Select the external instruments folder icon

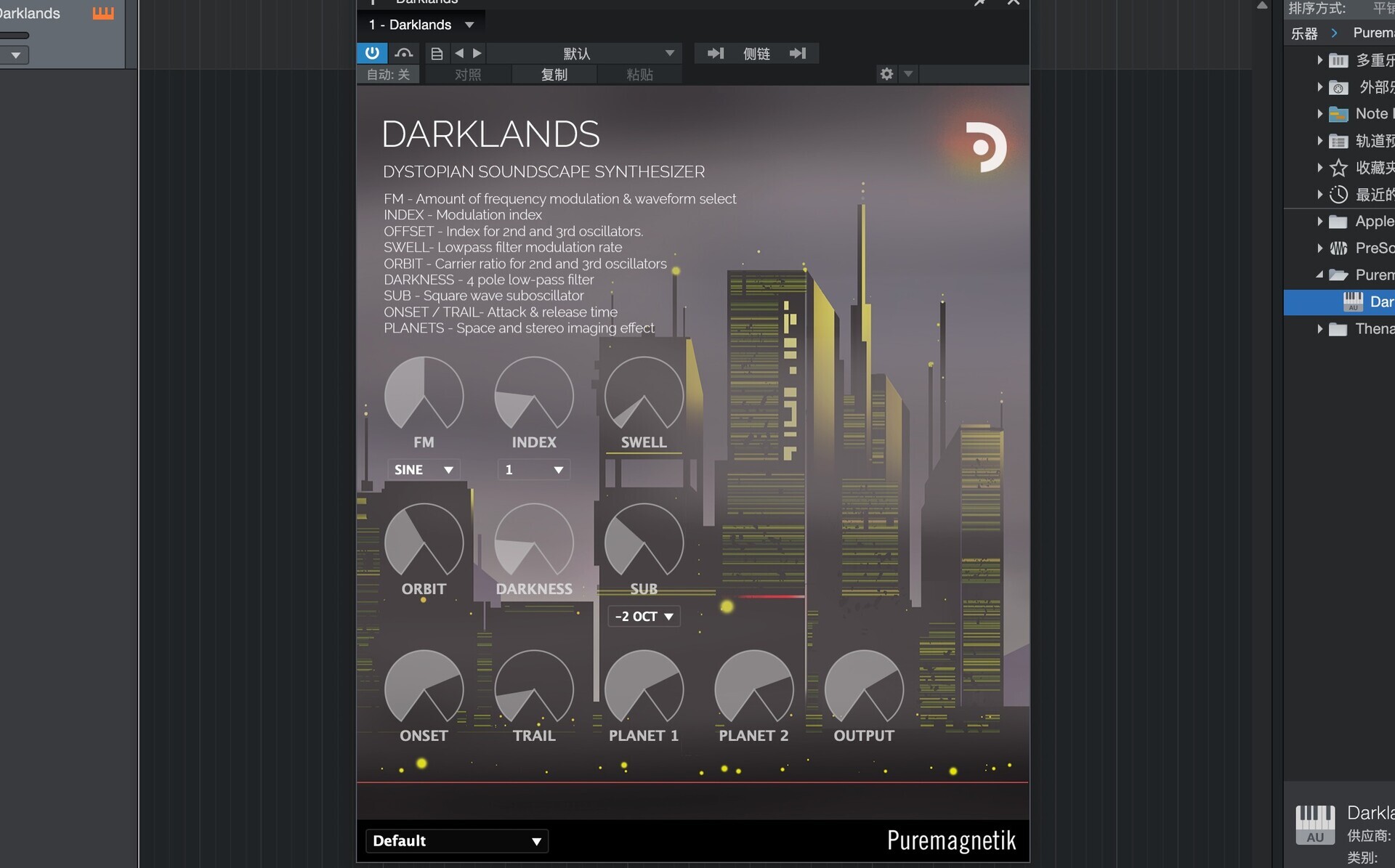pos(1338,87)
